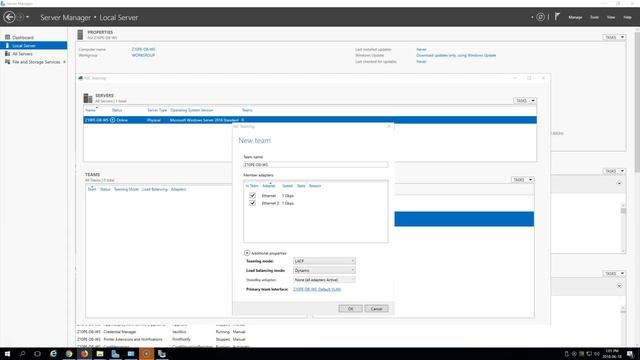The width and height of the screenshot is (640, 360).
Task: Click Cancel in the New team dialog
Action: click(x=376, y=309)
